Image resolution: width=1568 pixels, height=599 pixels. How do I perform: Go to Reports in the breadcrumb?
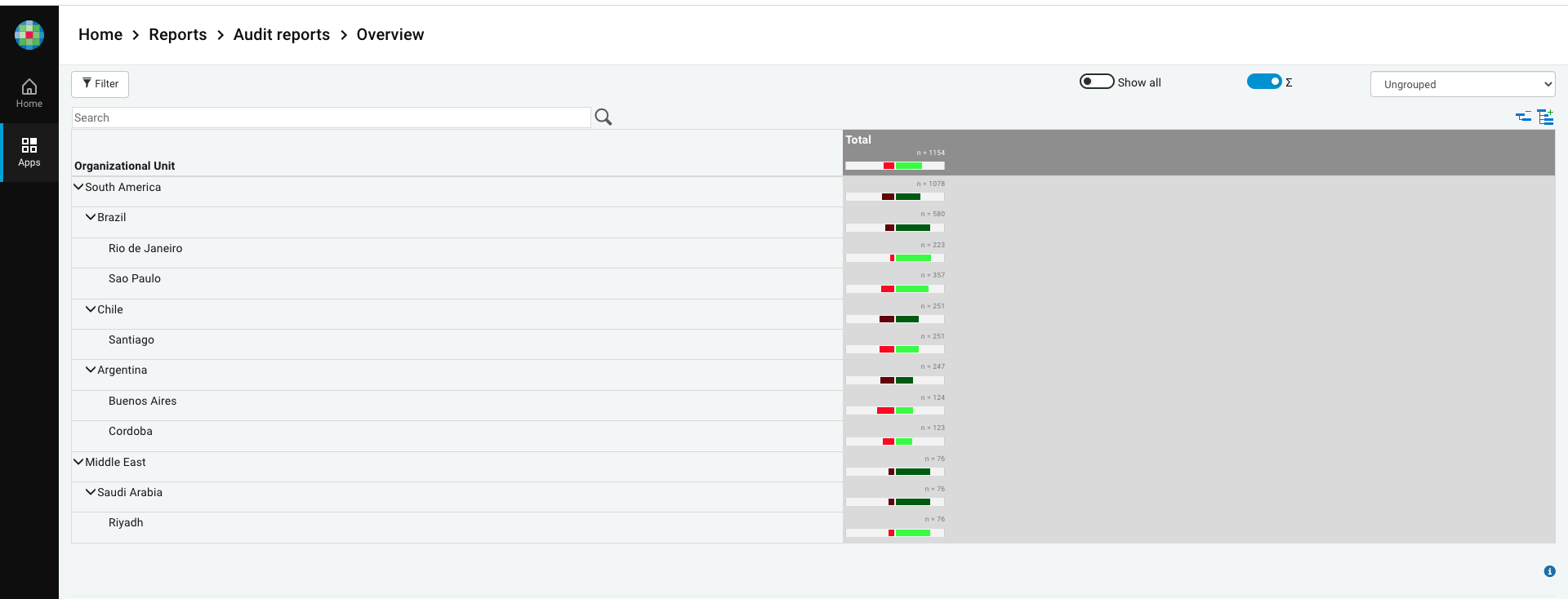[x=177, y=34]
